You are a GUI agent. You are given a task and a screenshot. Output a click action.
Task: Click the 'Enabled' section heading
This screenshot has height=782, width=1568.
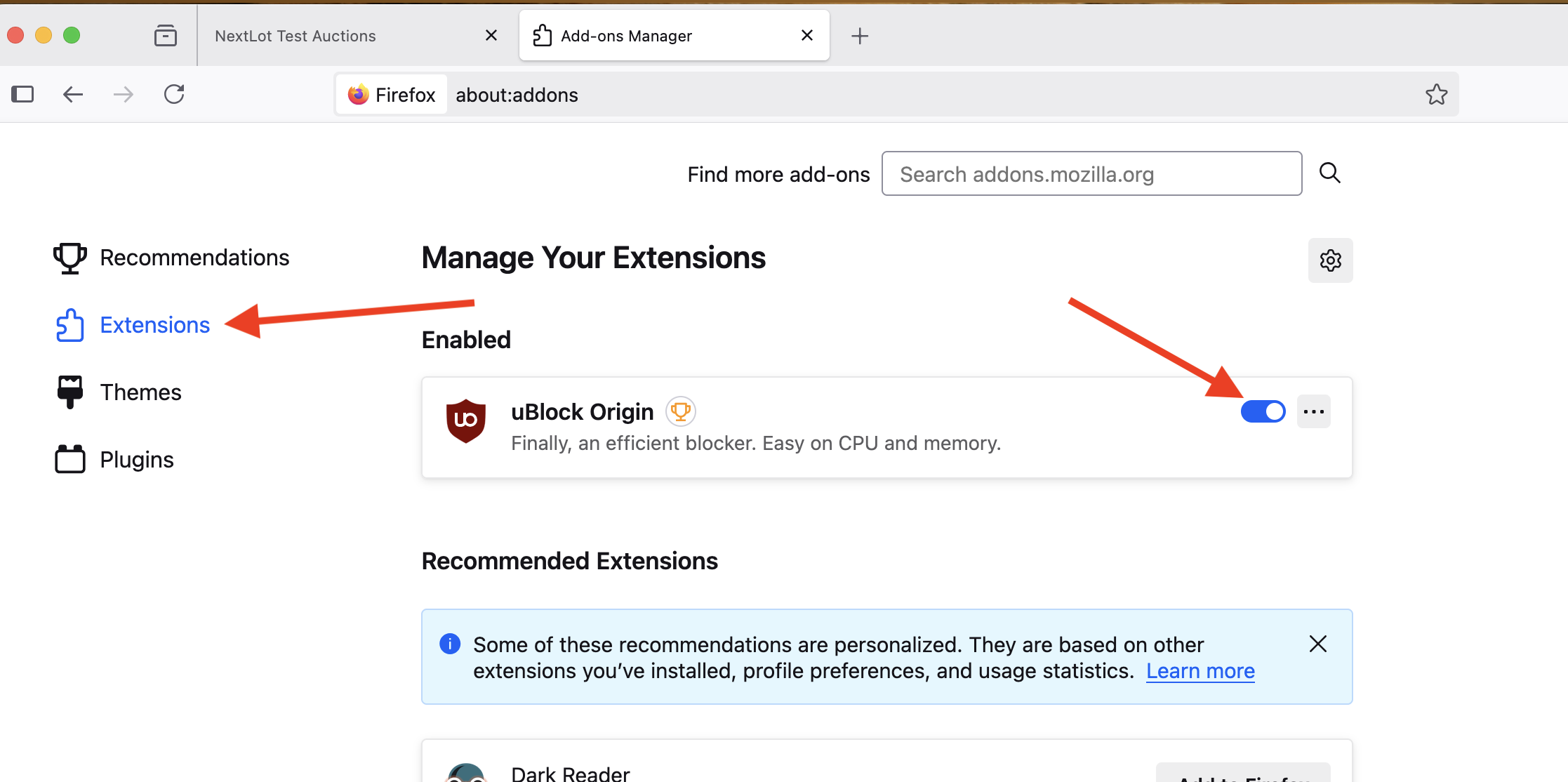pyautogui.click(x=466, y=340)
